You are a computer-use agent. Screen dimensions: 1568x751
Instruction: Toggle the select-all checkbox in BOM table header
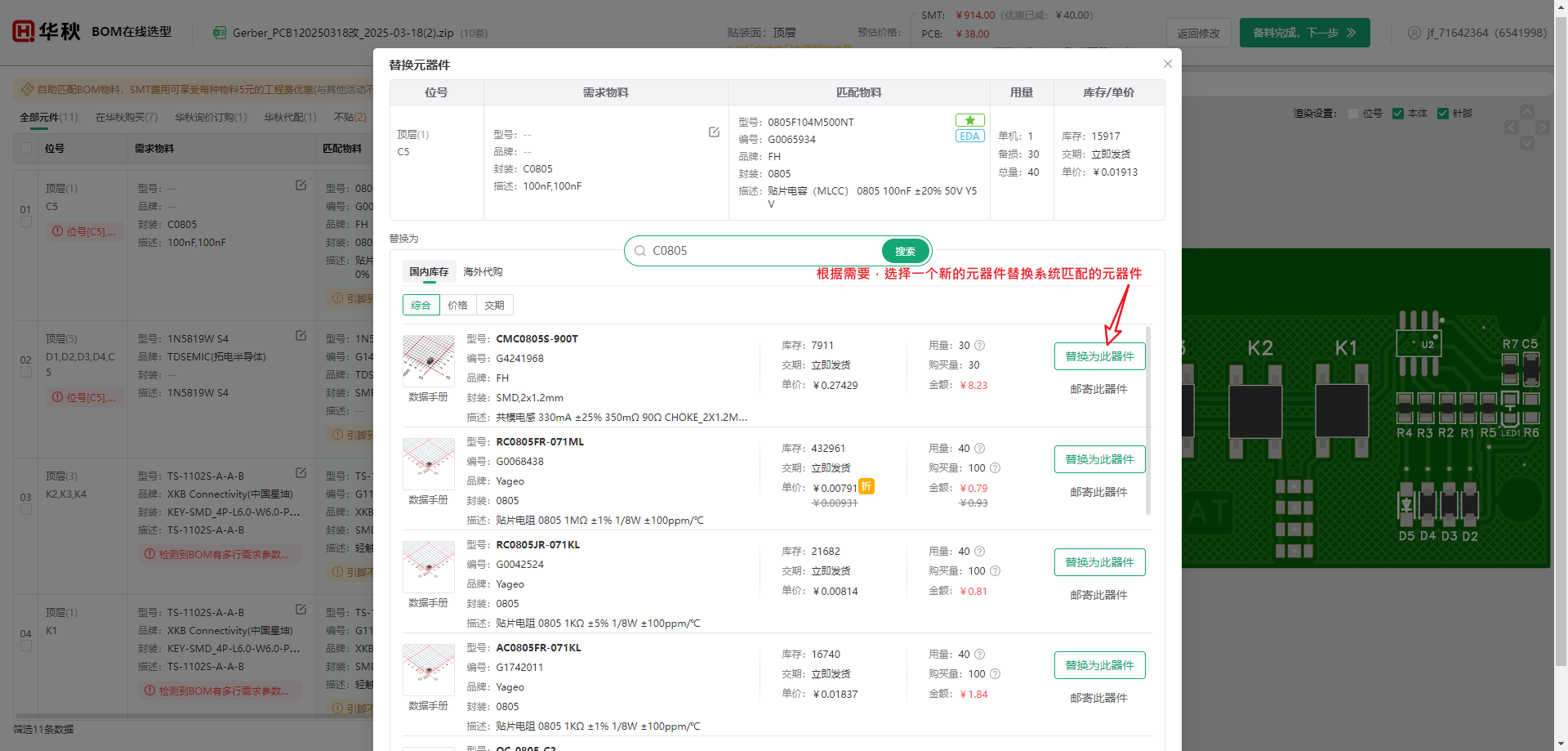point(26,148)
